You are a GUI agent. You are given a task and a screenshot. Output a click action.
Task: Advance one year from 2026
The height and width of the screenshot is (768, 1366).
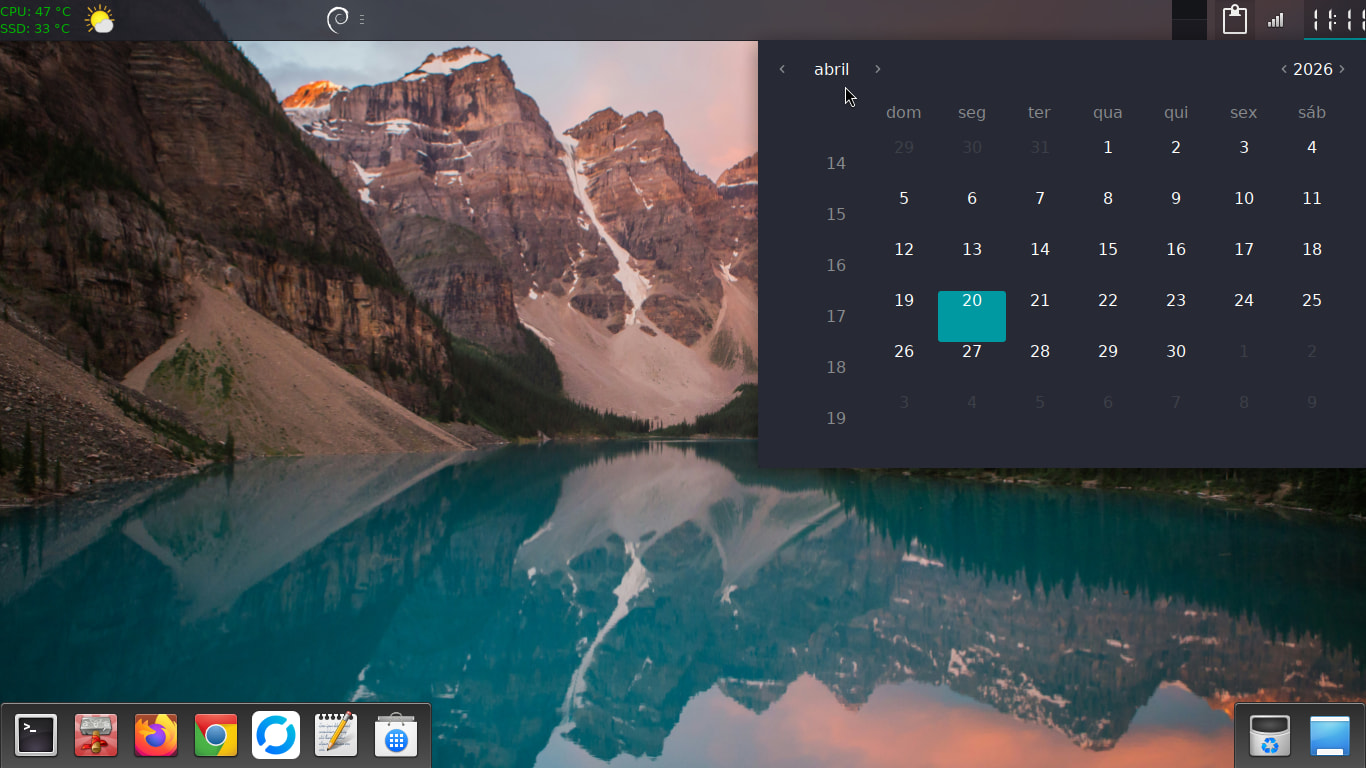(x=1342, y=69)
